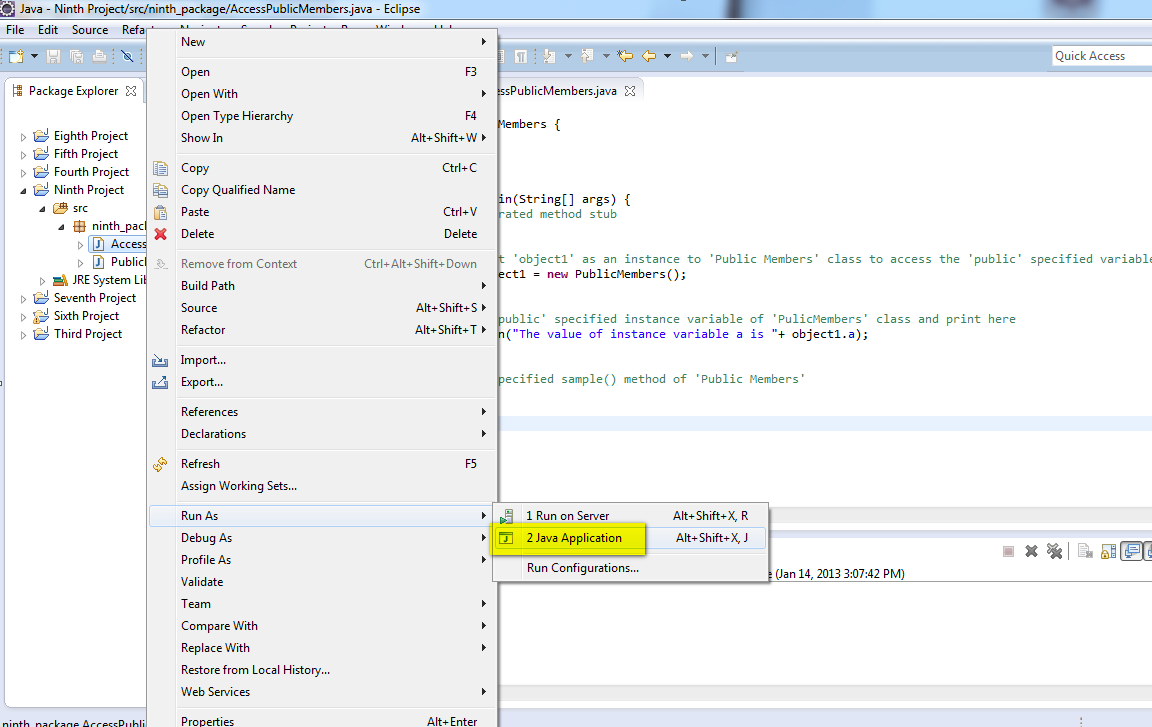The width and height of the screenshot is (1152, 727).
Task: Expand the Fifth Project tree node
Action: (x=24, y=155)
